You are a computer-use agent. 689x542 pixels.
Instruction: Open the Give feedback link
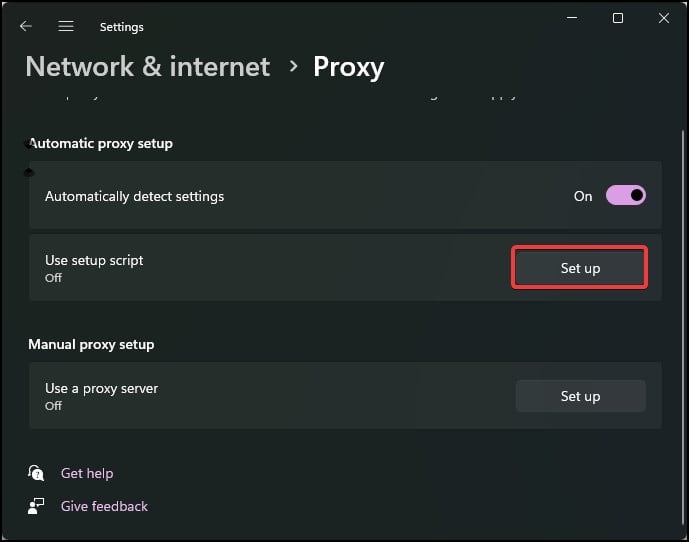[104, 506]
